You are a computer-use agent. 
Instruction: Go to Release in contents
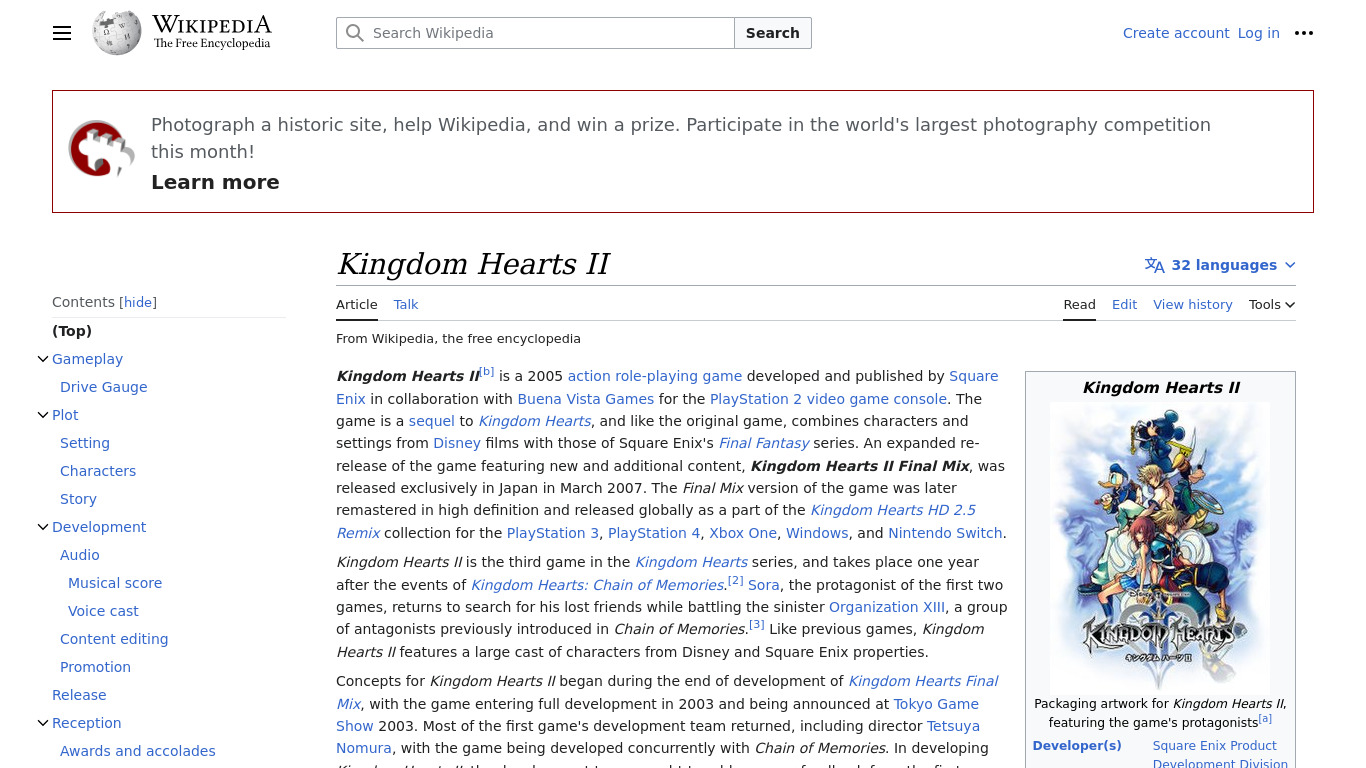pos(79,695)
